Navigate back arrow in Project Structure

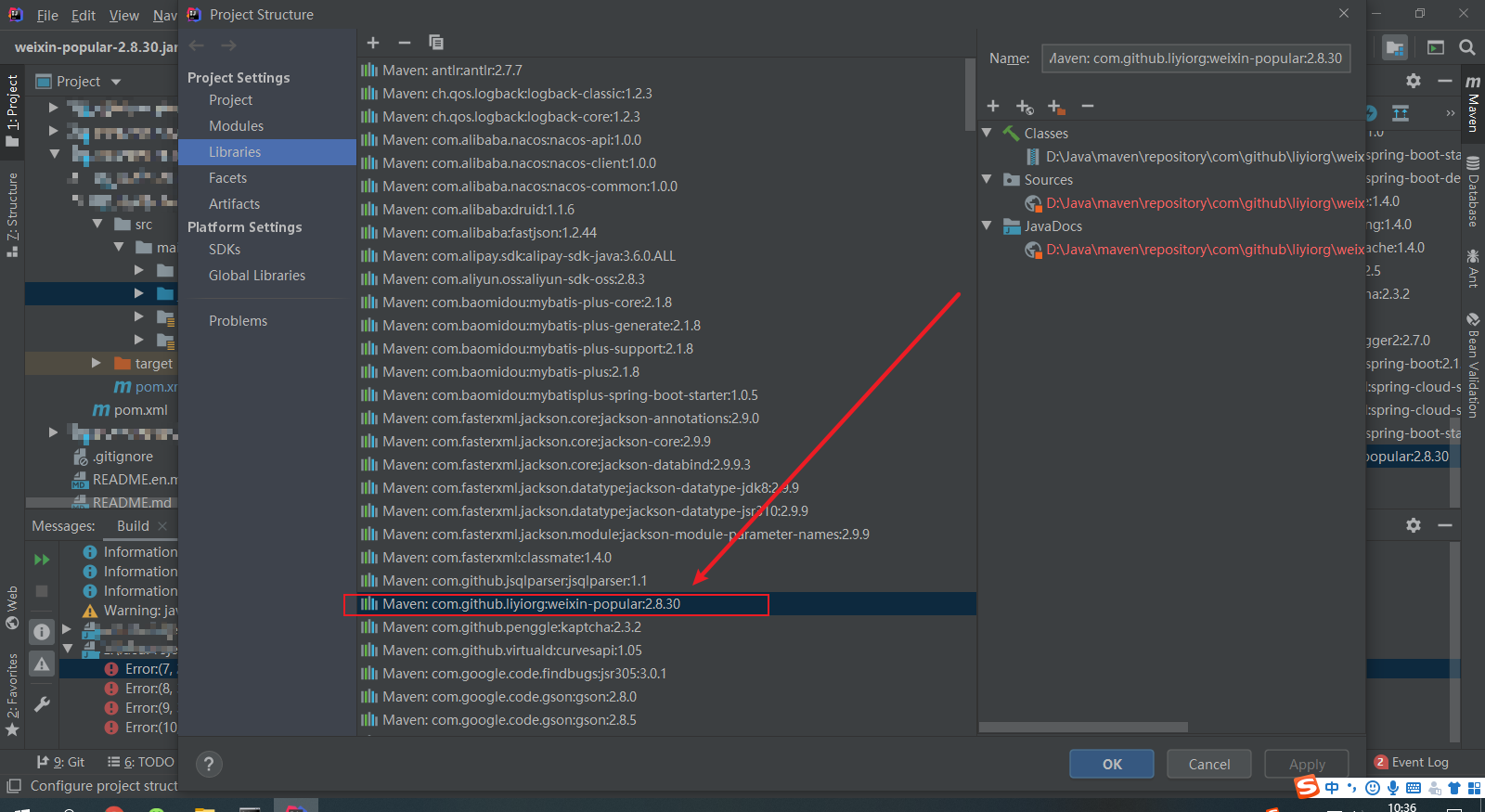click(x=197, y=45)
